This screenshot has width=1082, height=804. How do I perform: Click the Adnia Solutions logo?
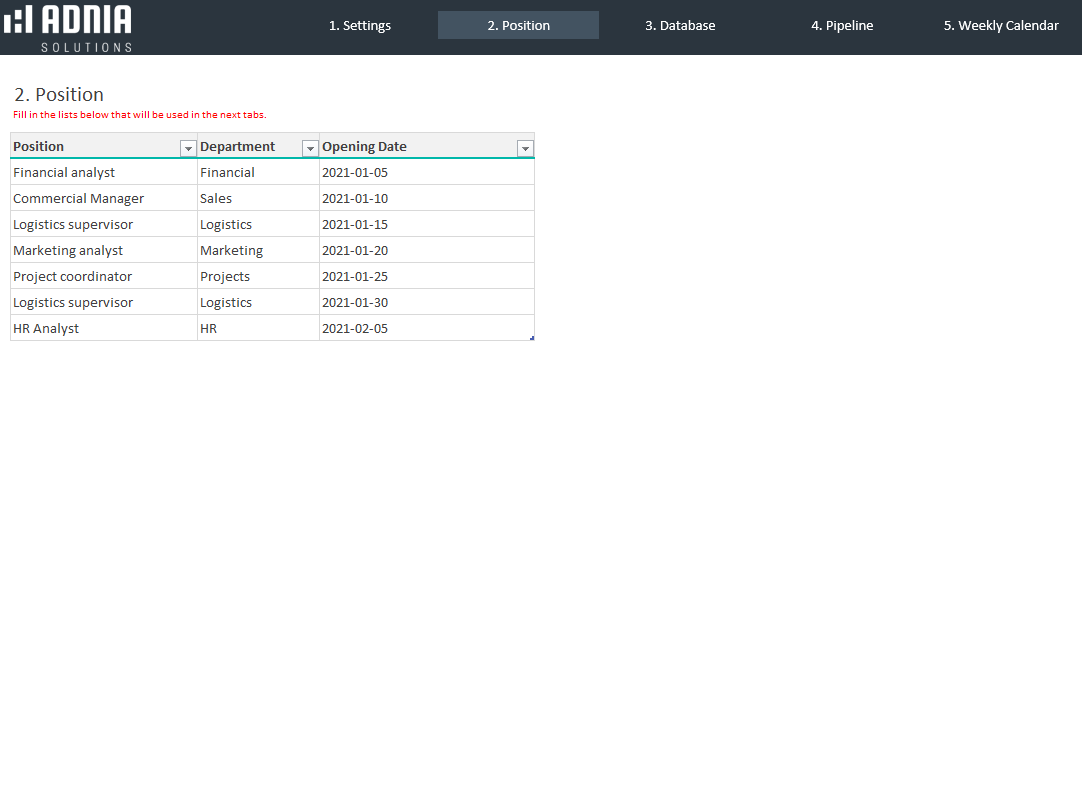[68, 27]
